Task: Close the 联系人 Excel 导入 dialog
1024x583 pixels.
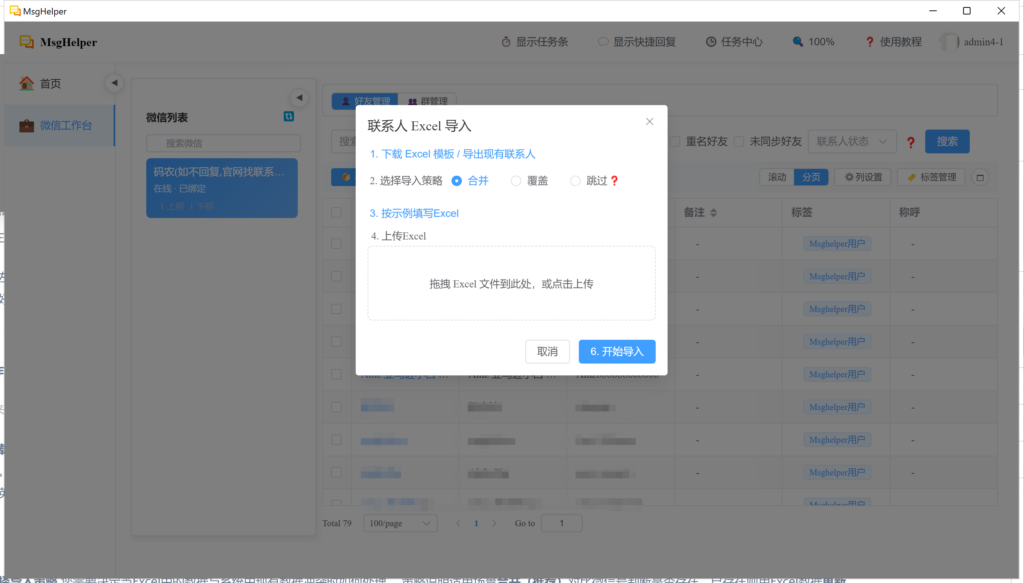Action: point(649,122)
